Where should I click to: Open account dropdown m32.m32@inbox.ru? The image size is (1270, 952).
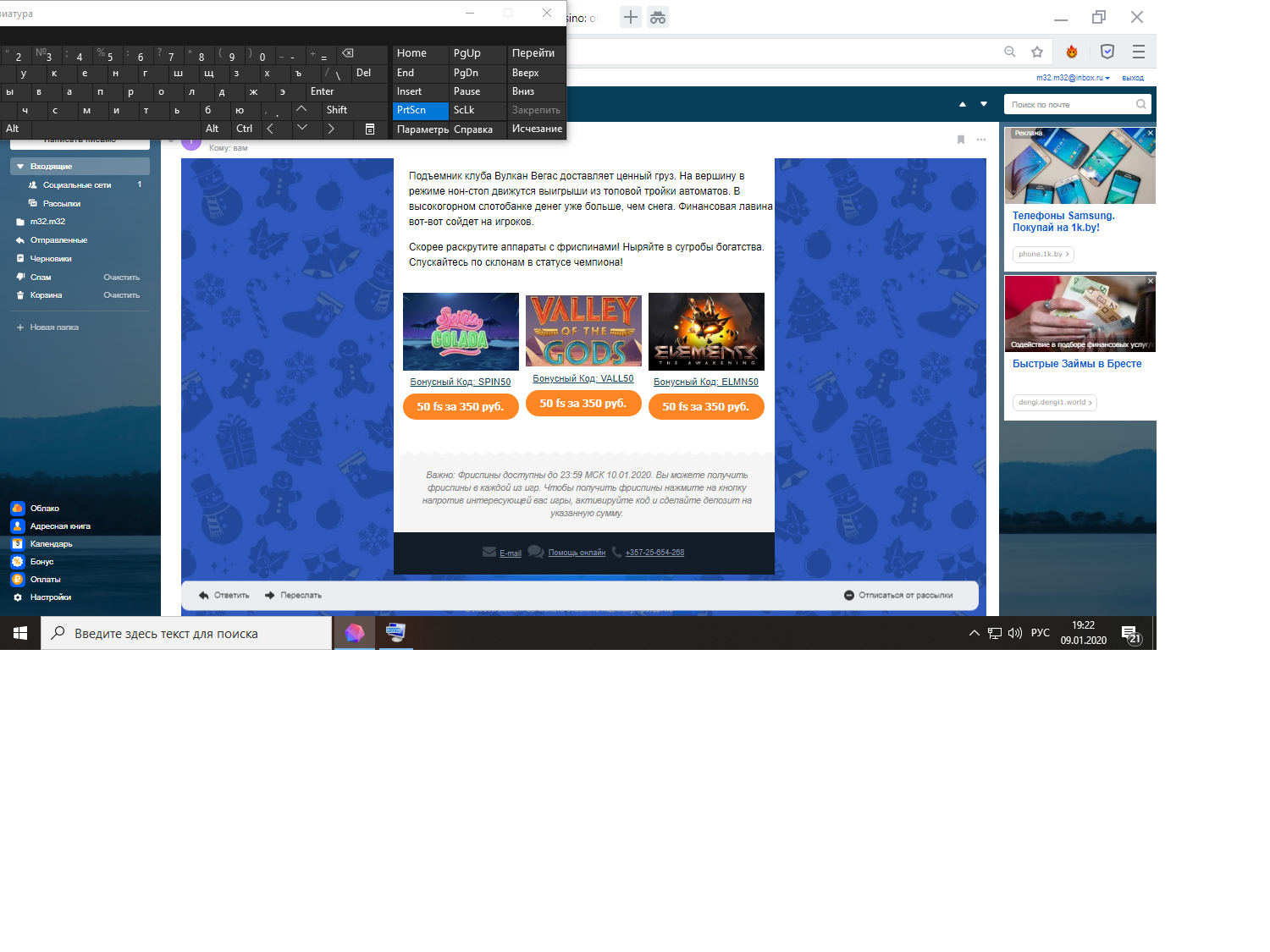click(1073, 78)
